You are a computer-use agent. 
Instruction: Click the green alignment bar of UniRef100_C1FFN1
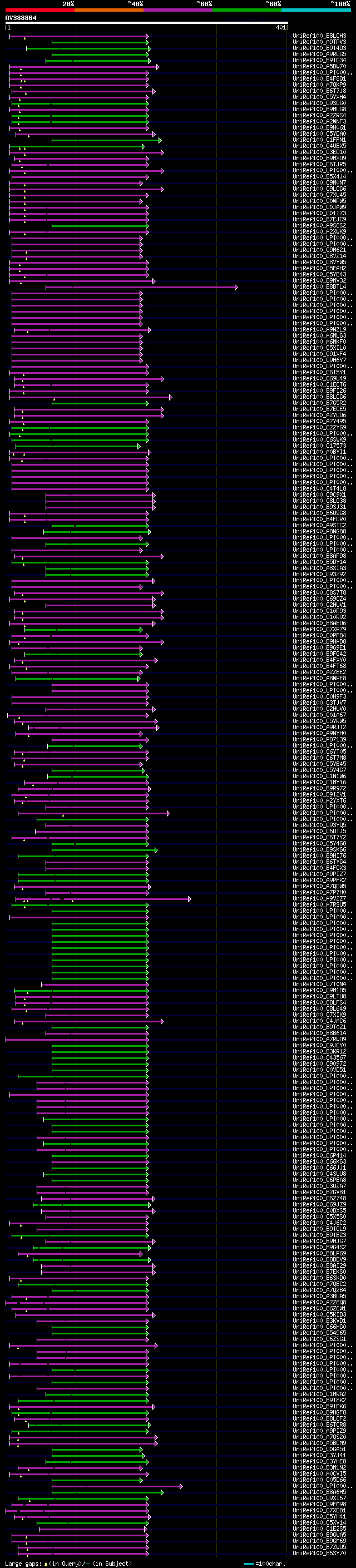[106, 141]
